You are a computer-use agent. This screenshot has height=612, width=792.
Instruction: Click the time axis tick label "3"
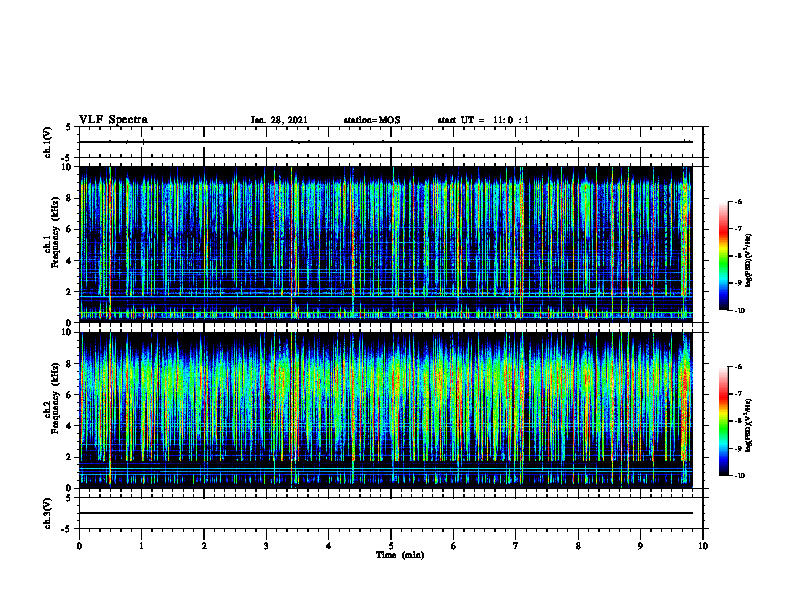[266, 546]
